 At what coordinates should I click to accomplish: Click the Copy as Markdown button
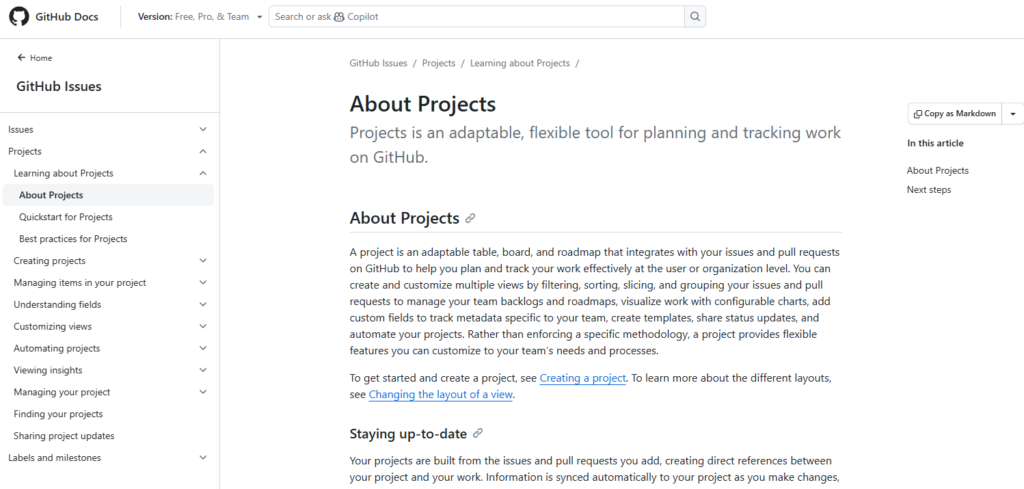click(x=955, y=114)
